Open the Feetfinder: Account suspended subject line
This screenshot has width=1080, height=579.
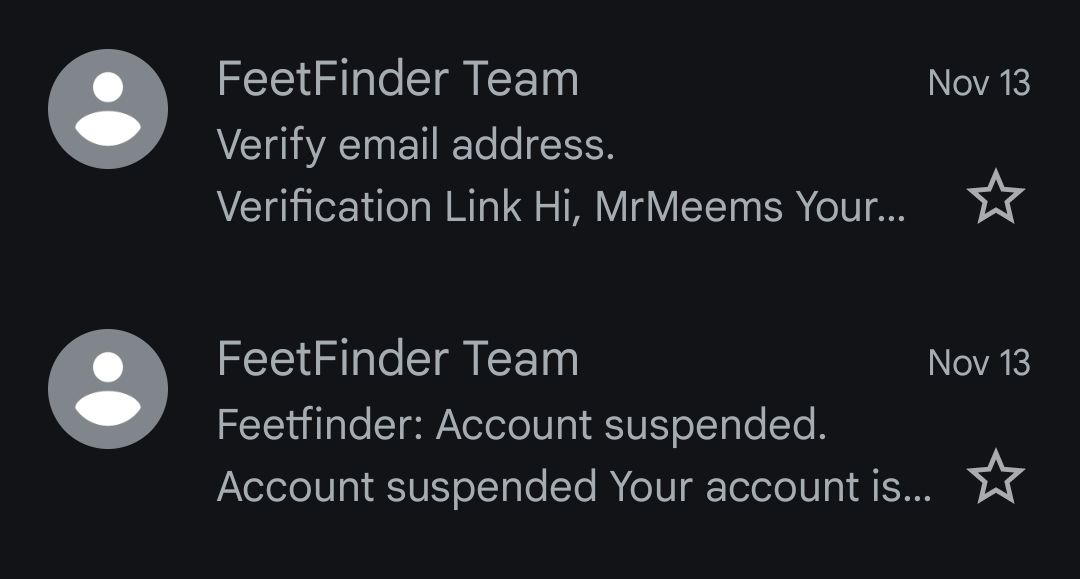(x=521, y=424)
